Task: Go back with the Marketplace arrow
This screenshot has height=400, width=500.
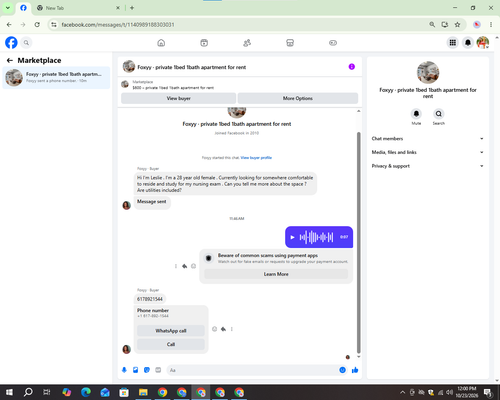Action: (x=10, y=60)
